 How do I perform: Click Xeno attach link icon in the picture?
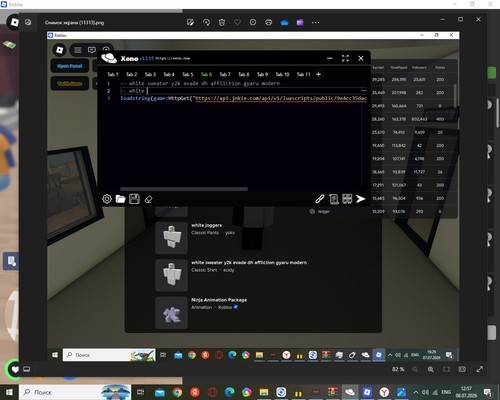tap(320, 199)
